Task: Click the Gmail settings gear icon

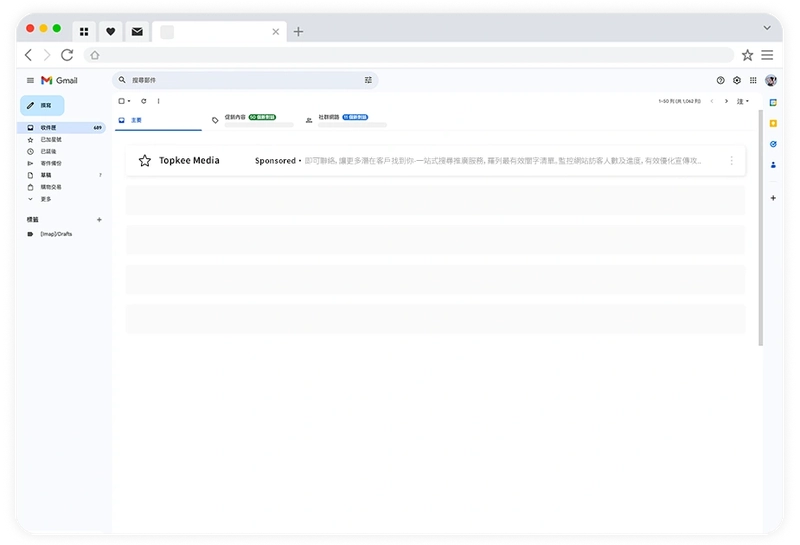Action: [737, 80]
